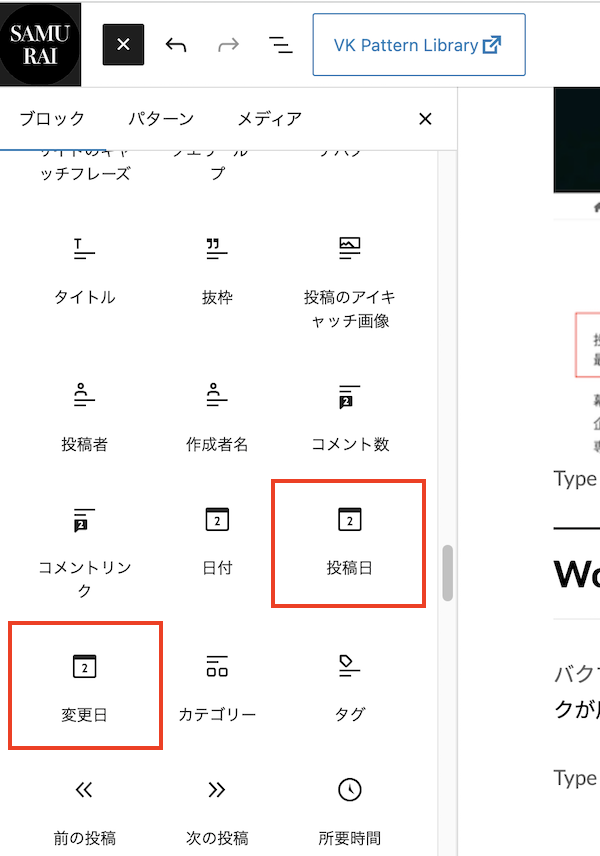Switch to the パターン tab
Image resolution: width=600 pixels, height=856 pixels.
click(161, 118)
